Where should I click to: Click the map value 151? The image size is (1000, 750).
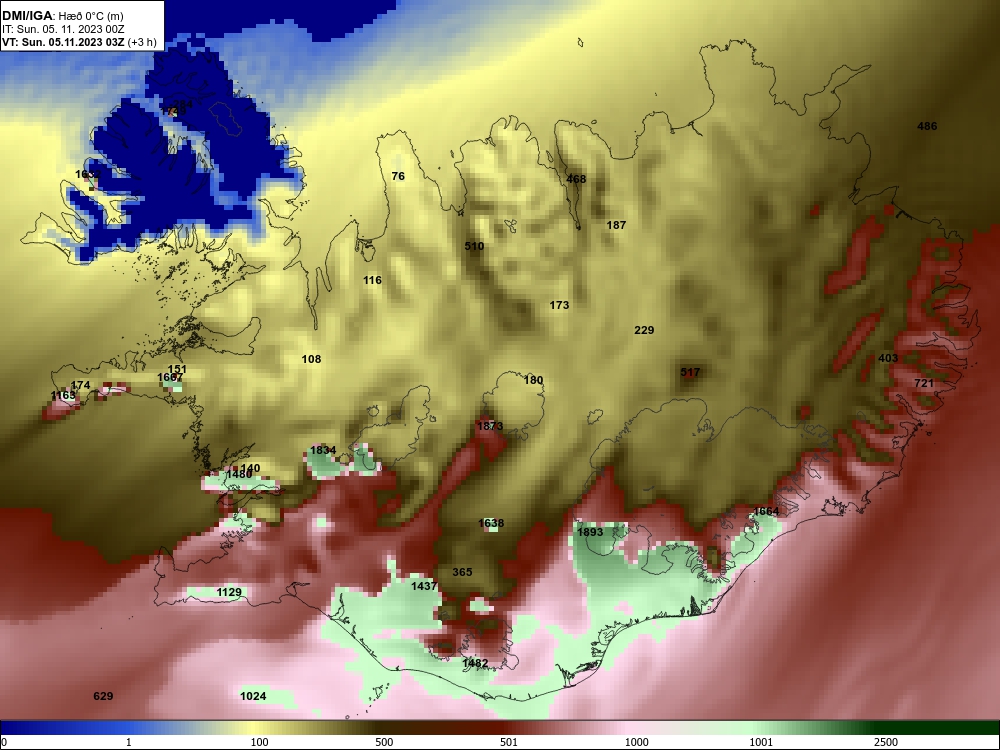click(177, 369)
